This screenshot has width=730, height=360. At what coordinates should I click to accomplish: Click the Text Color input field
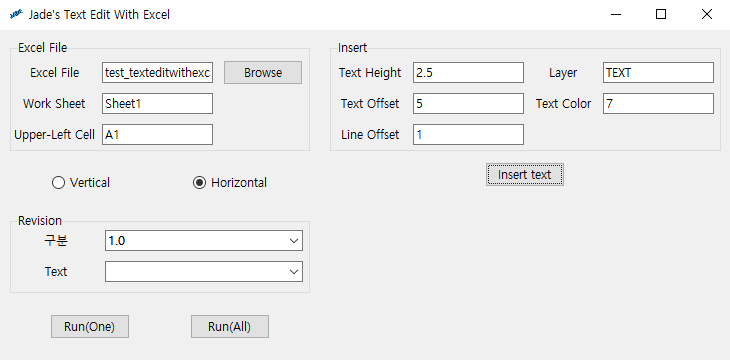click(658, 103)
